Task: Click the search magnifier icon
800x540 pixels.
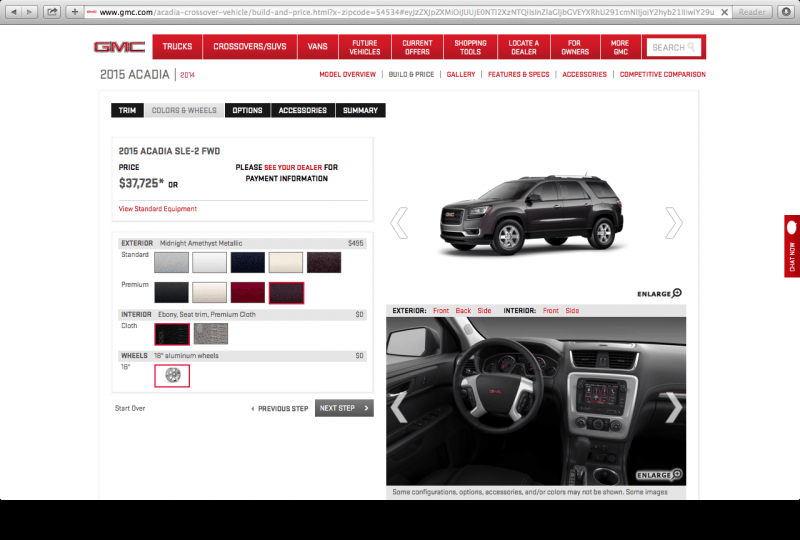Action: point(691,47)
